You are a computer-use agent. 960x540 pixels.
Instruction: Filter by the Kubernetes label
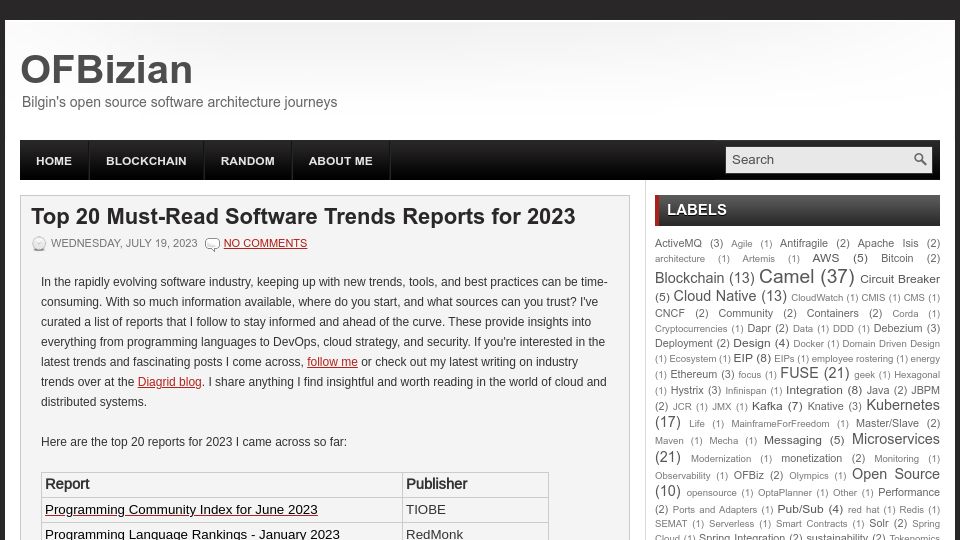tap(902, 405)
